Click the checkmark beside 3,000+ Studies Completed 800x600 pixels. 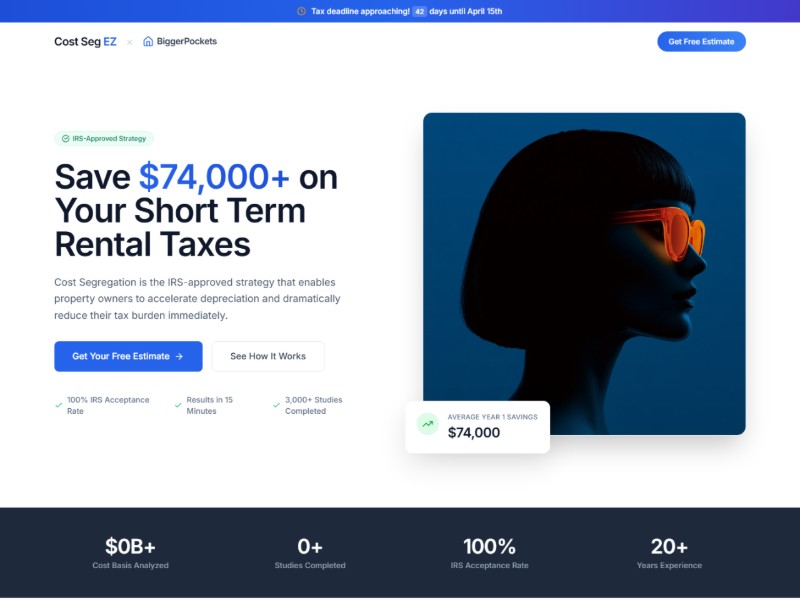[277, 405]
